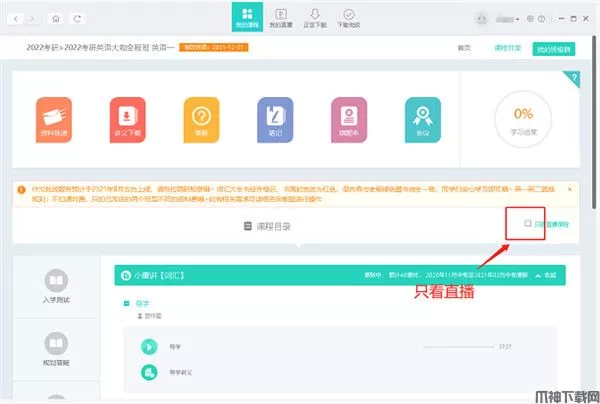Open the 讲义下载 red icon
600x404 pixels.
(x=128, y=120)
